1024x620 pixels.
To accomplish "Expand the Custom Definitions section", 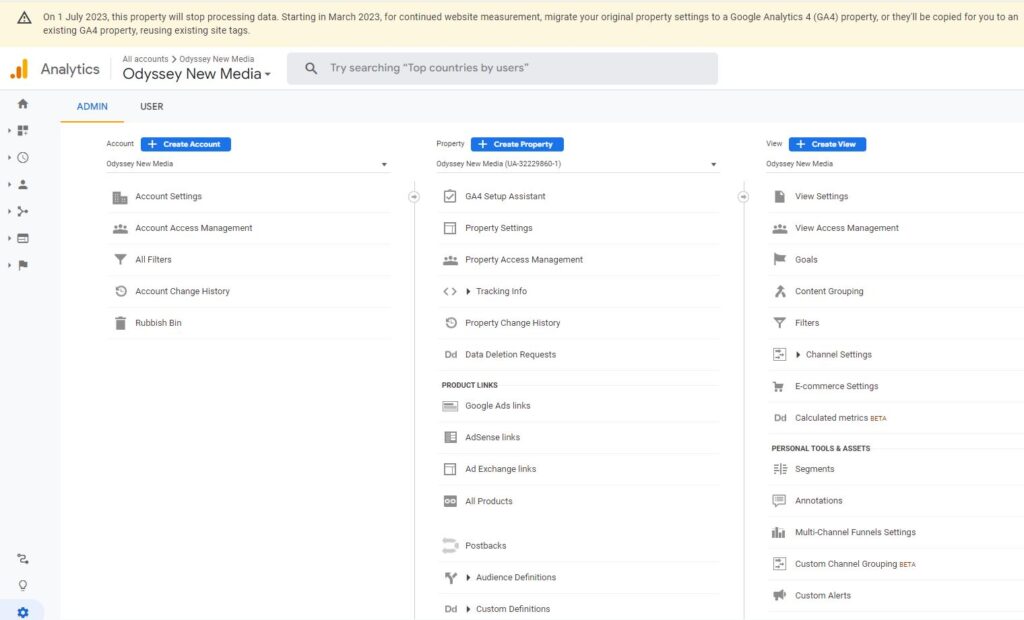I will 468,609.
